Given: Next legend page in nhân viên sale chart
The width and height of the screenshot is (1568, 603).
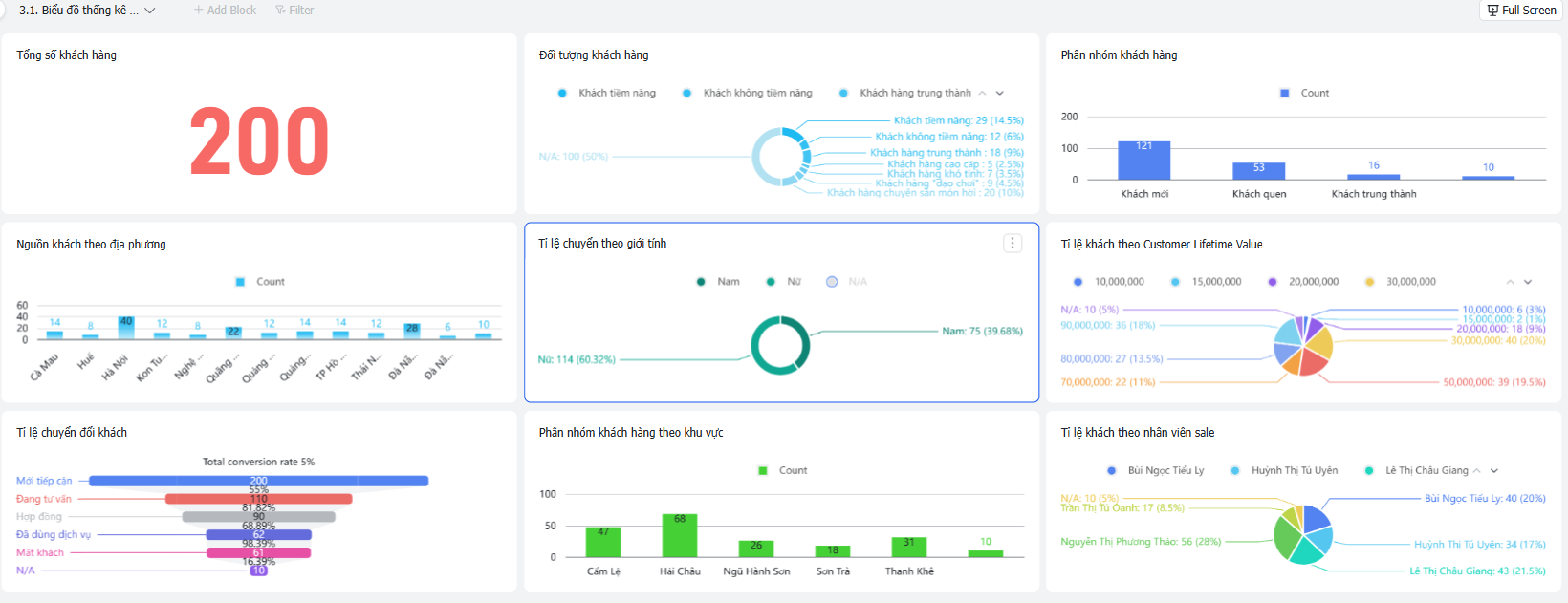Looking at the screenshot, I should pos(1494,471).
